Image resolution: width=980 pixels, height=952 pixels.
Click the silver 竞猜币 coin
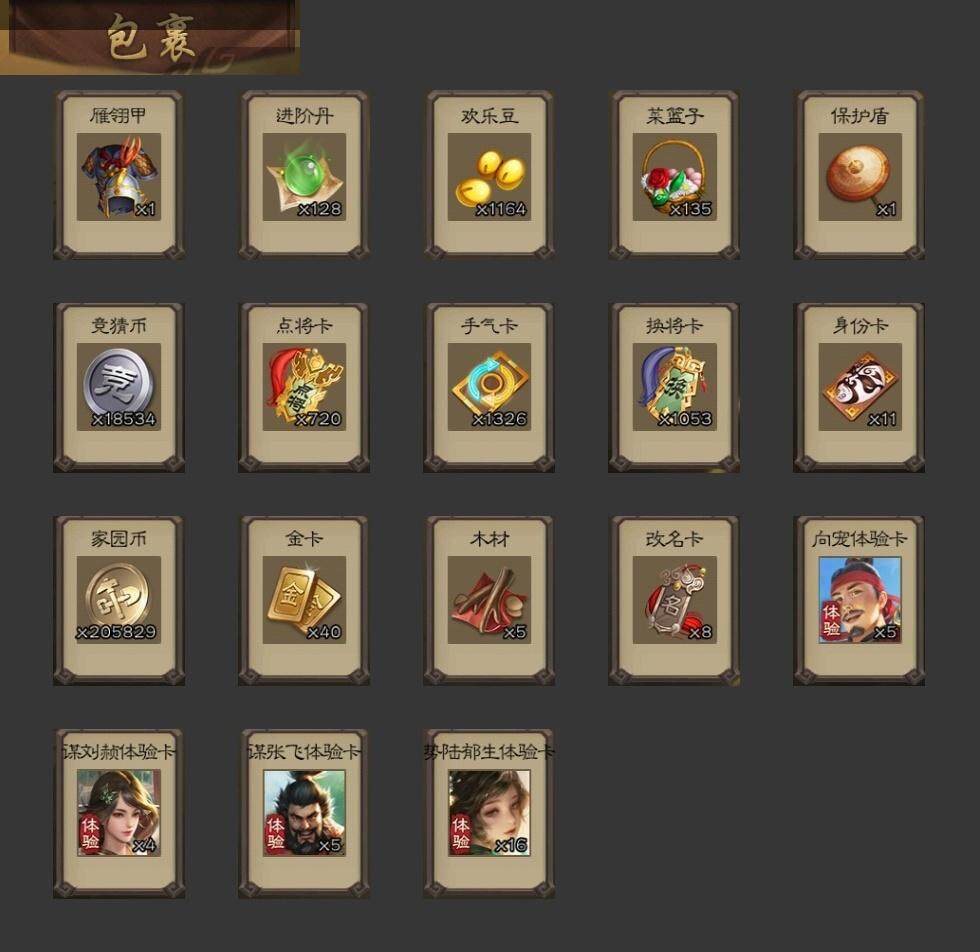pyautogui.click(x=119, y=387)
